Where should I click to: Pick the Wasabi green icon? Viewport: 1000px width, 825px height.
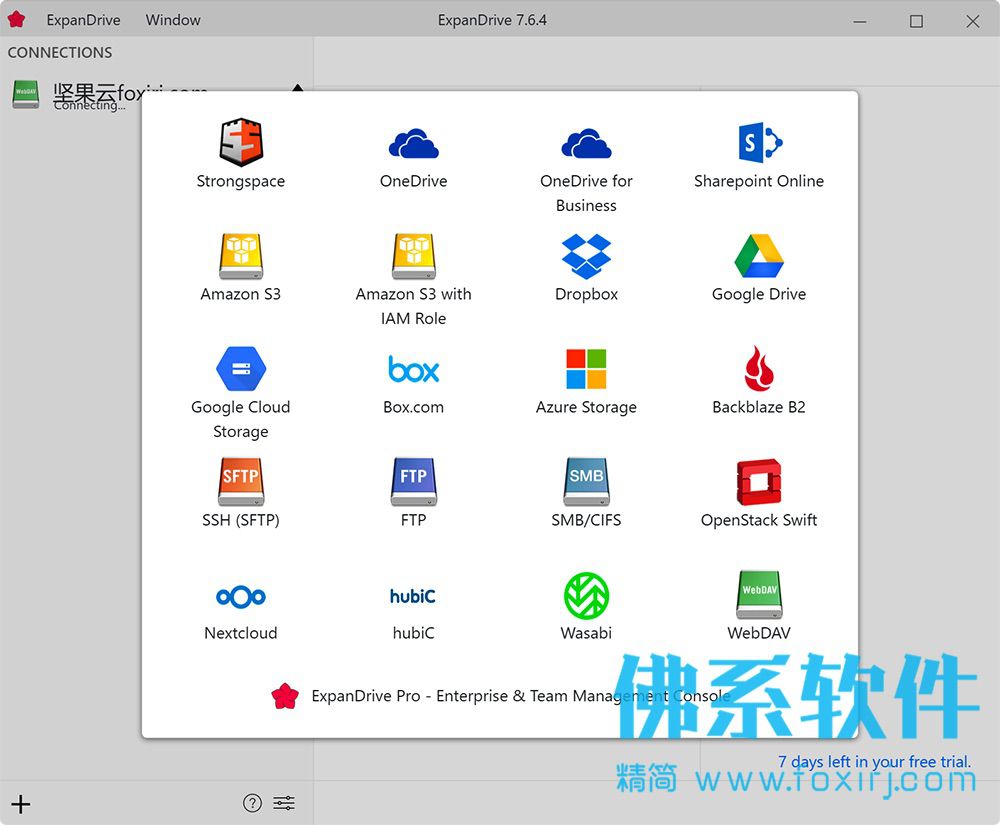click(586, 595)
